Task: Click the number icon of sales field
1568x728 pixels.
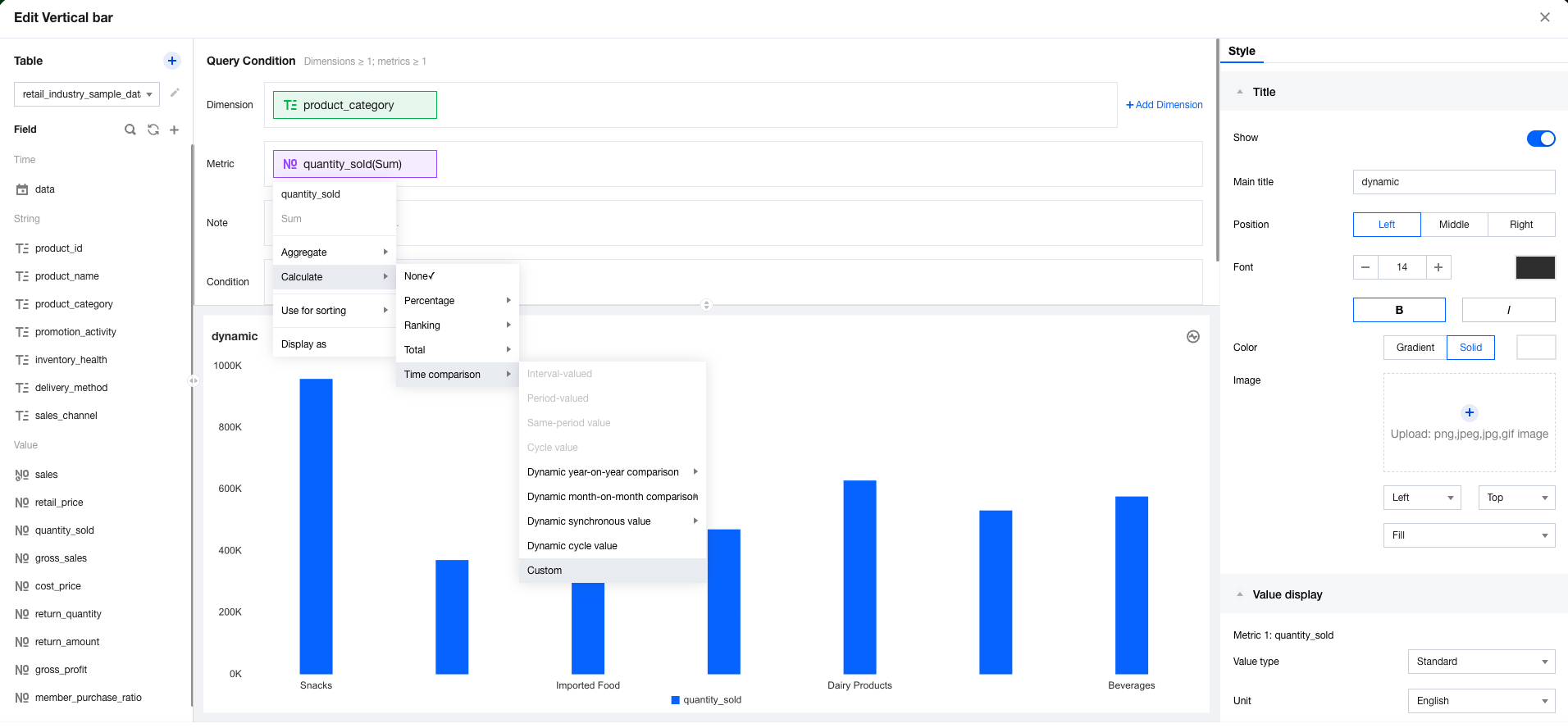Action: [x=22, y=475]
